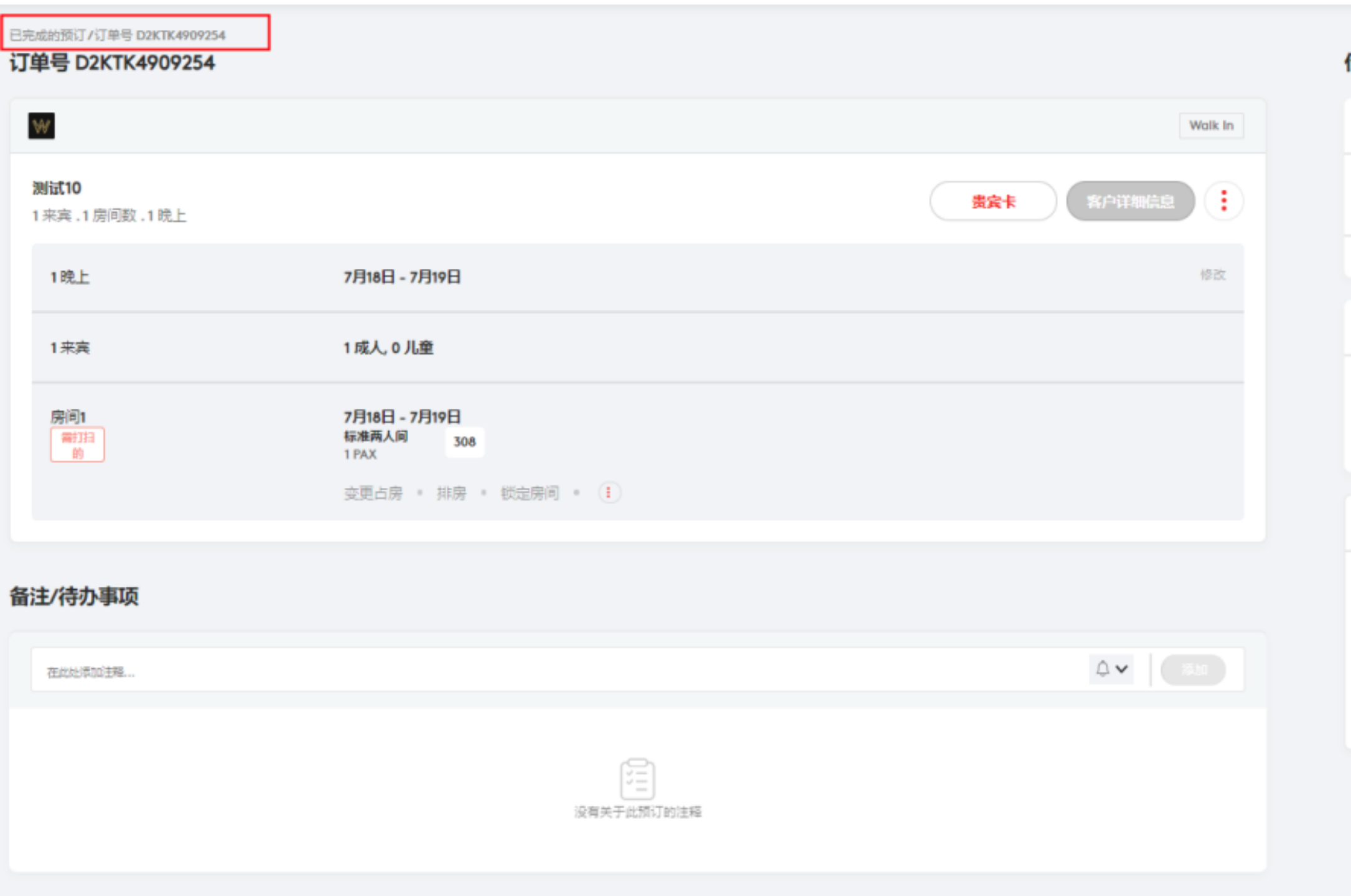Select the 订单号 D2KTK4909254 breadcrumb item
Screen dimensions: 1351x896
click(160, 35)
